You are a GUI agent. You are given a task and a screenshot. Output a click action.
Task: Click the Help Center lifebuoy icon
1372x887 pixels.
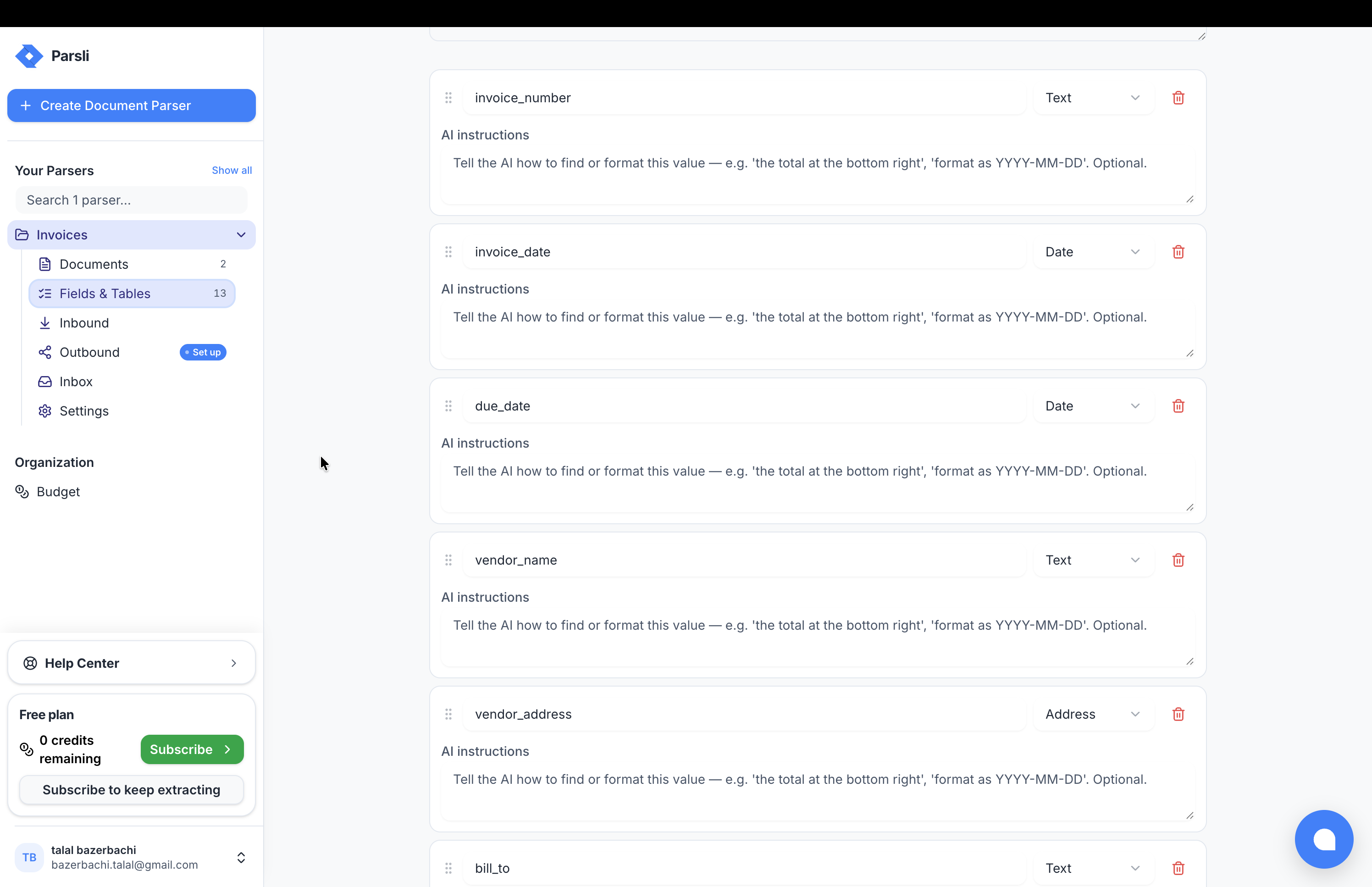click(30, 664)
